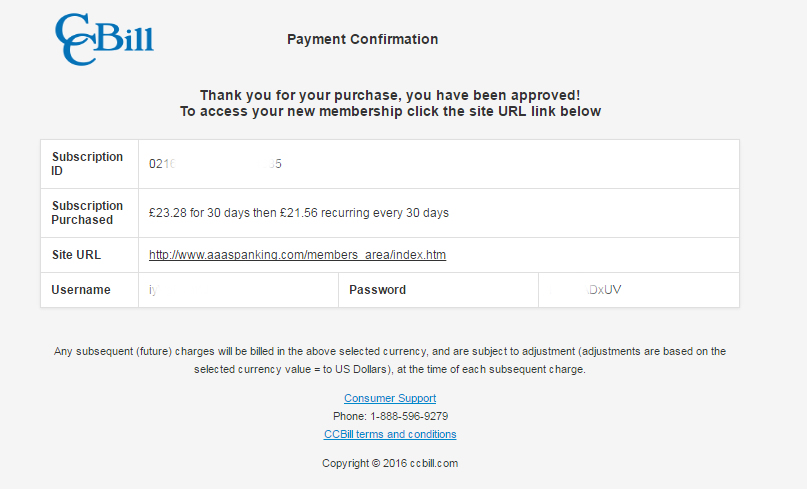Click the Username value cell

[x=238, y=290]
